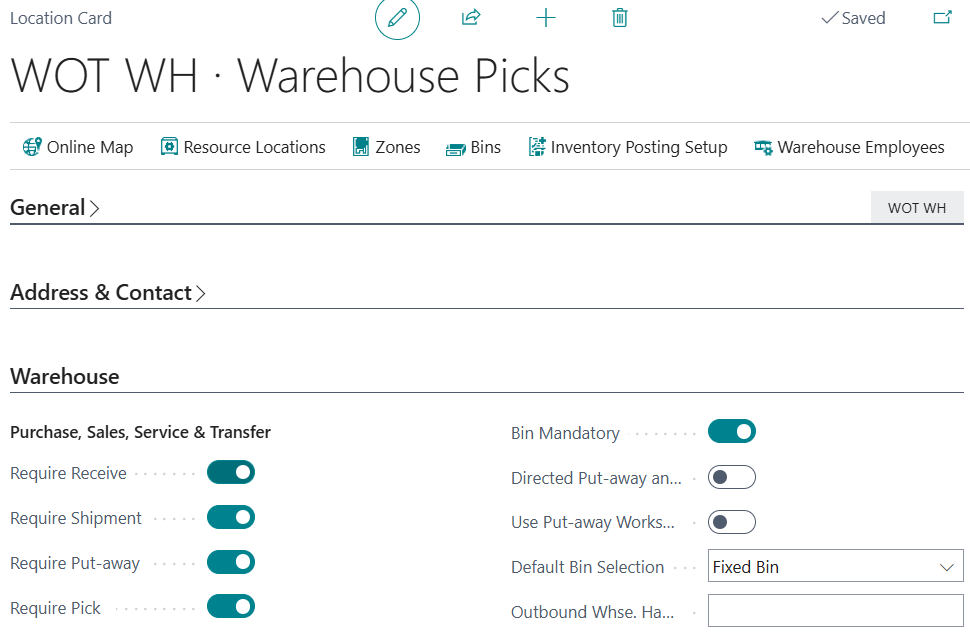
Task: Click the Outbound Whse. Handling input field
Action: point(835,611)
